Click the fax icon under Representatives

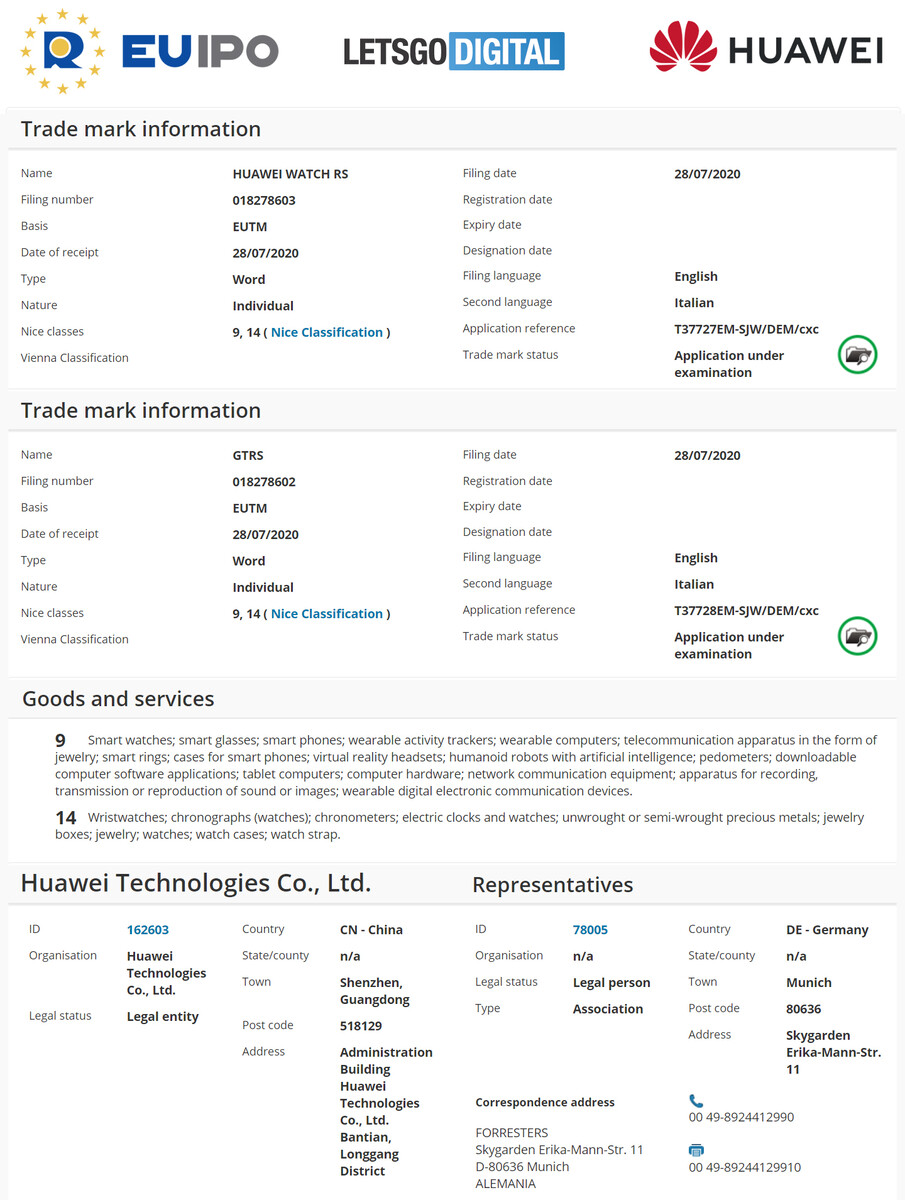pos(696,1150)
